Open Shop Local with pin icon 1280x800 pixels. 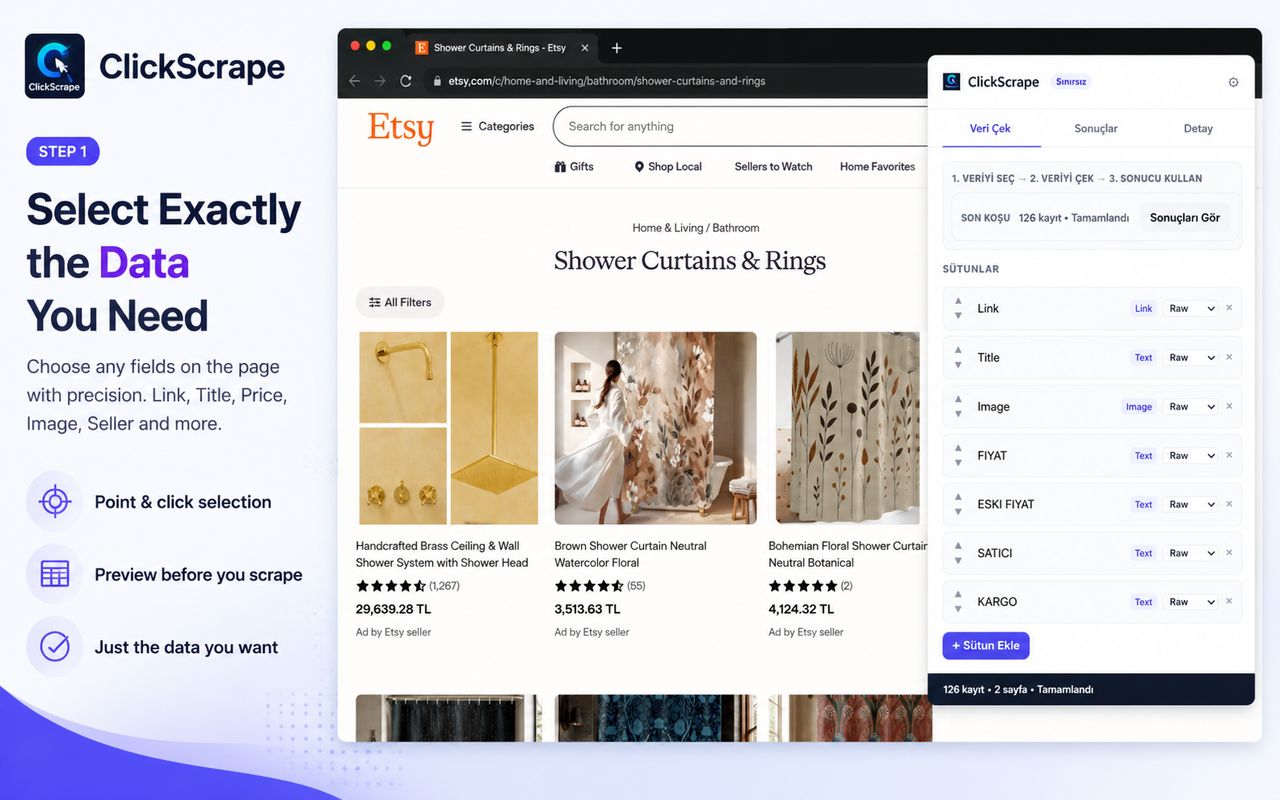coord(668,167)
